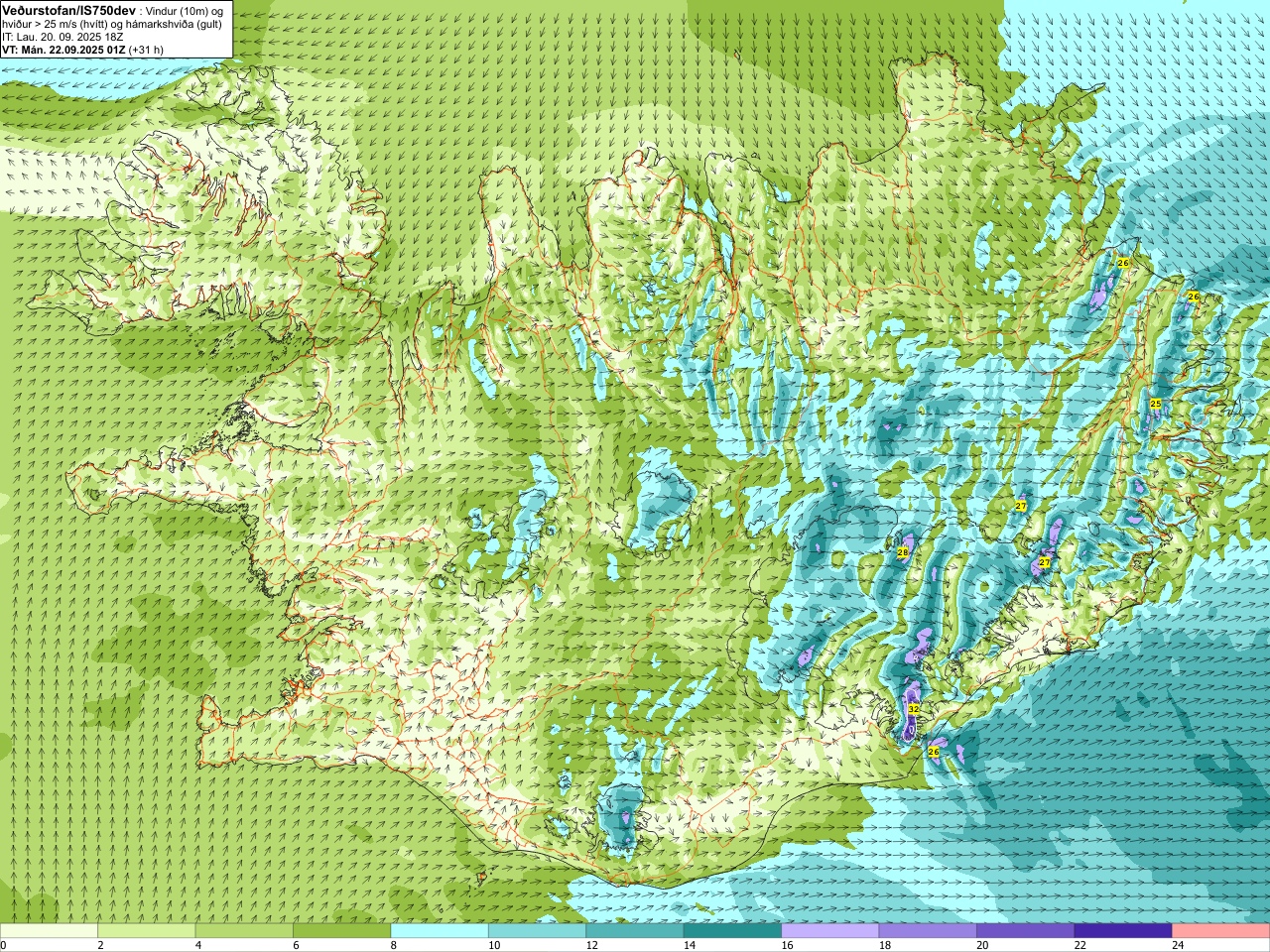
Task: Click the legend tick label "10"
Action: (x=494, y=945)
